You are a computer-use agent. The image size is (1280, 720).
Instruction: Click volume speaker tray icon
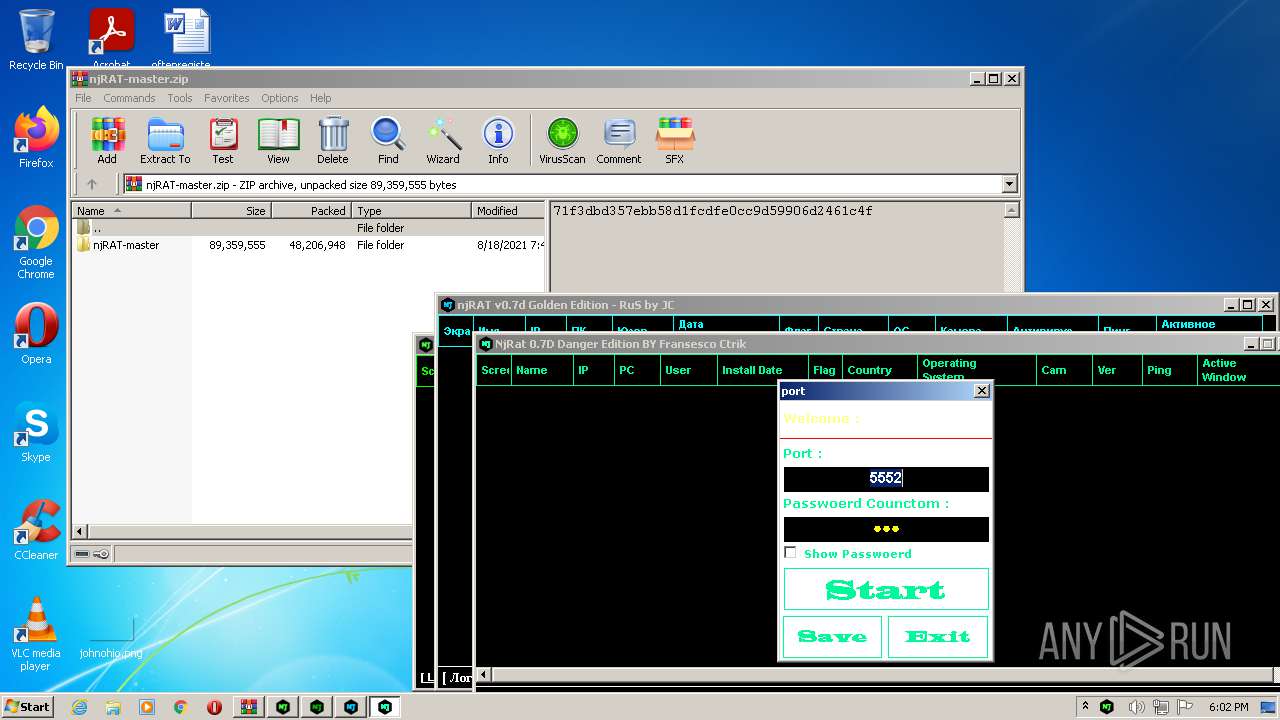click(x=1136, y=707)
